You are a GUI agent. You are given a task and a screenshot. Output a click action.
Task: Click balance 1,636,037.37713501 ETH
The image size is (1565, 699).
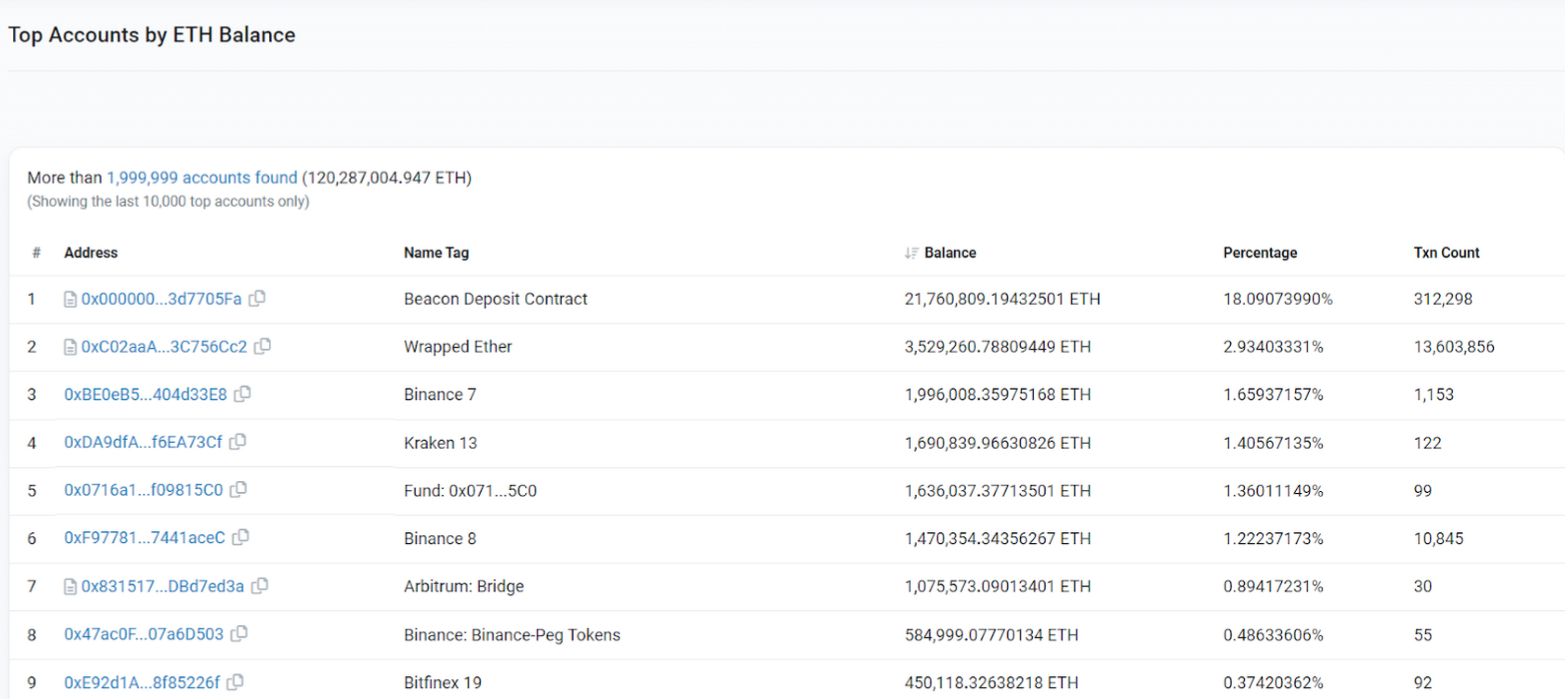click(997, 490)
